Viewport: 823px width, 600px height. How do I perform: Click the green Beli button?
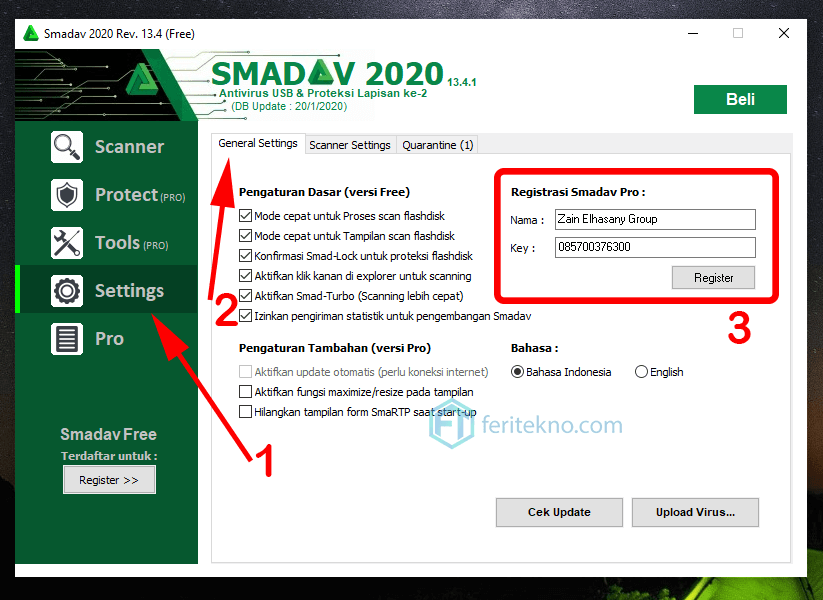pos(740,99)
